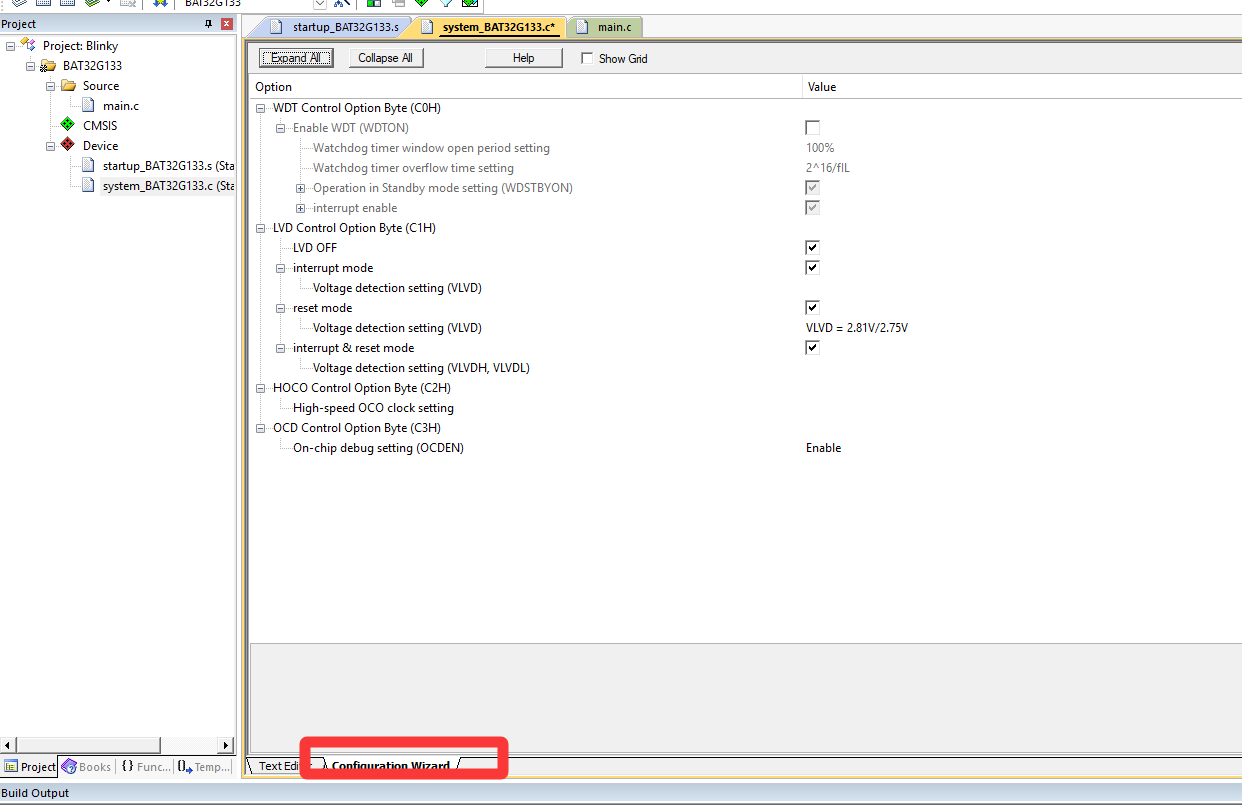Click the 100% window open period value

click(820, 148)
